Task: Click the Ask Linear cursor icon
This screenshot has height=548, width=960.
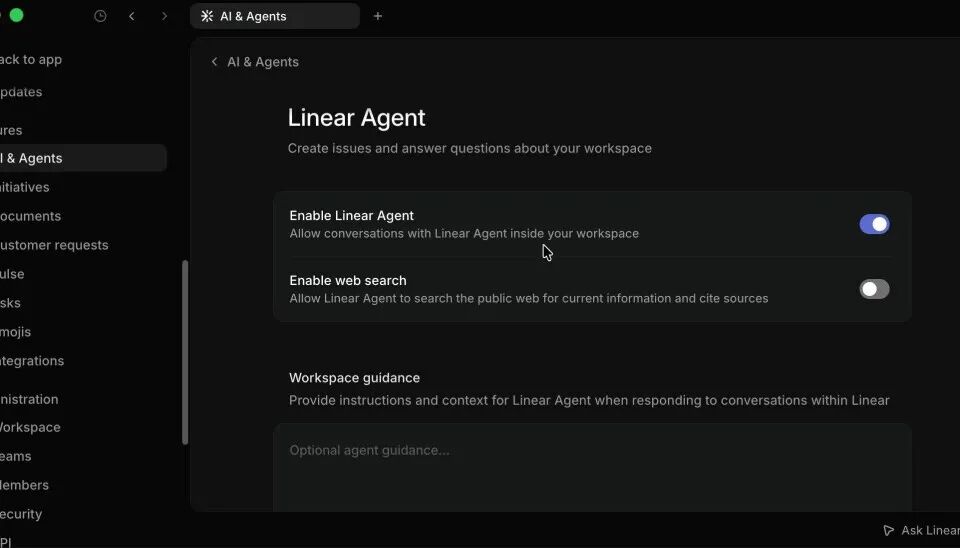Action: tap(888, 530)
